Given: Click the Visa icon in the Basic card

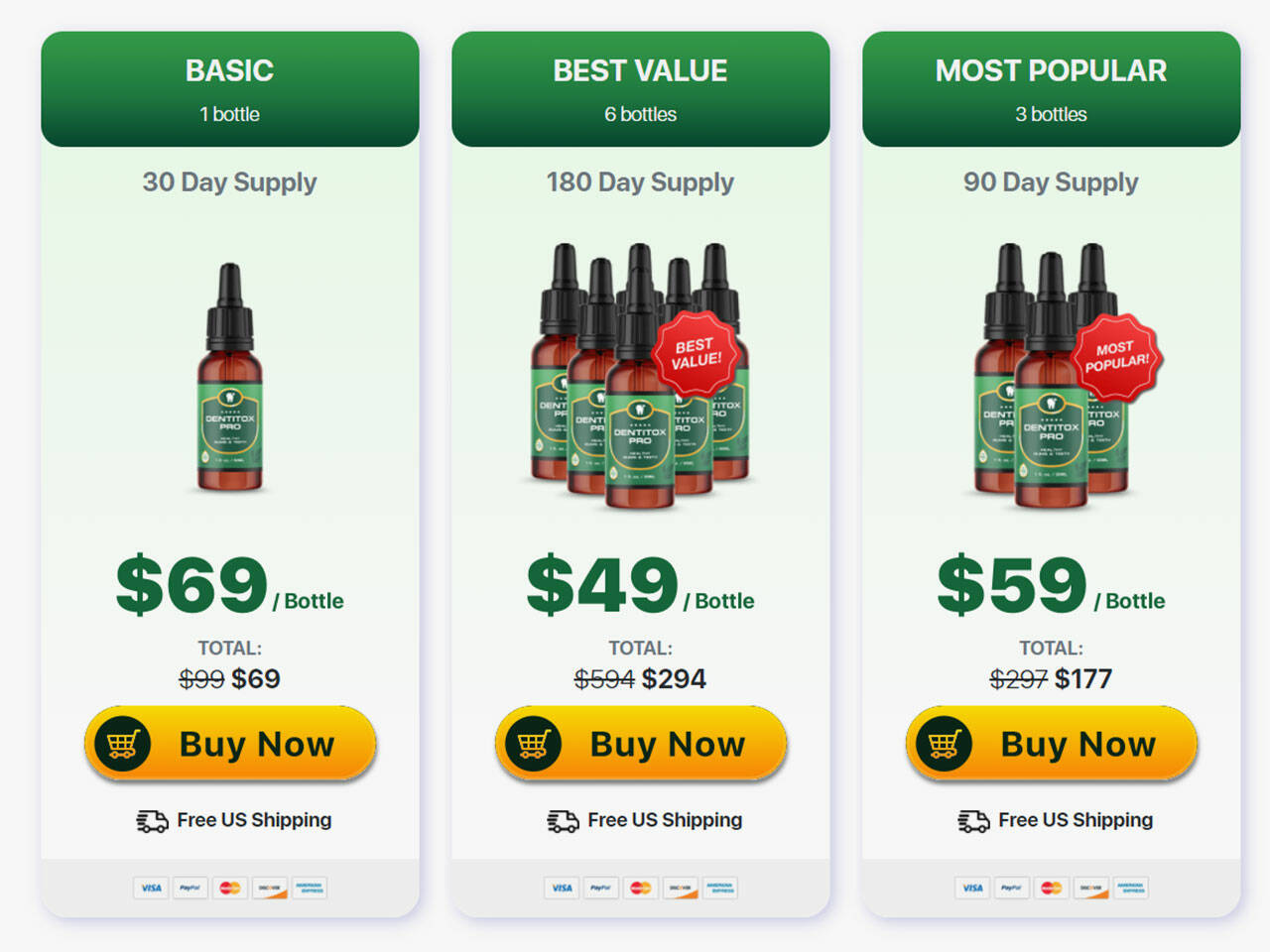Looking at the screenshot, I should [x=151, y=888].
